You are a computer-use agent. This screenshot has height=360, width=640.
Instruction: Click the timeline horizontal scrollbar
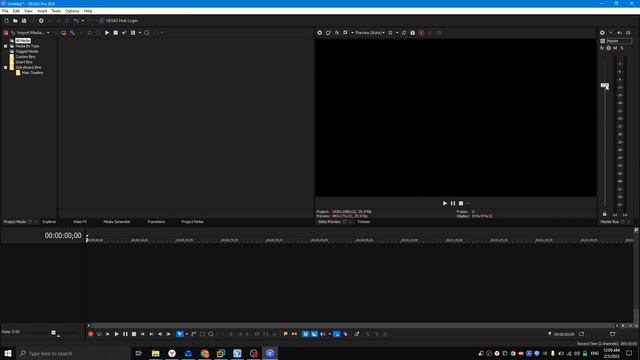click(353, 326)
